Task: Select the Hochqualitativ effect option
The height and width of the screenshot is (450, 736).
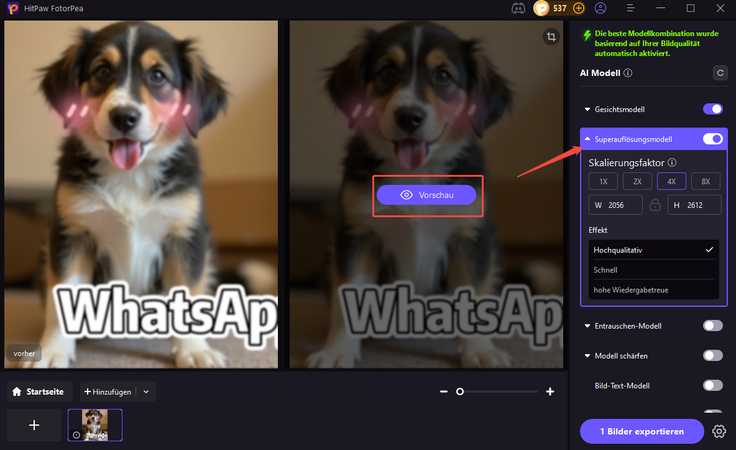Action: click(x=653, y=250)
